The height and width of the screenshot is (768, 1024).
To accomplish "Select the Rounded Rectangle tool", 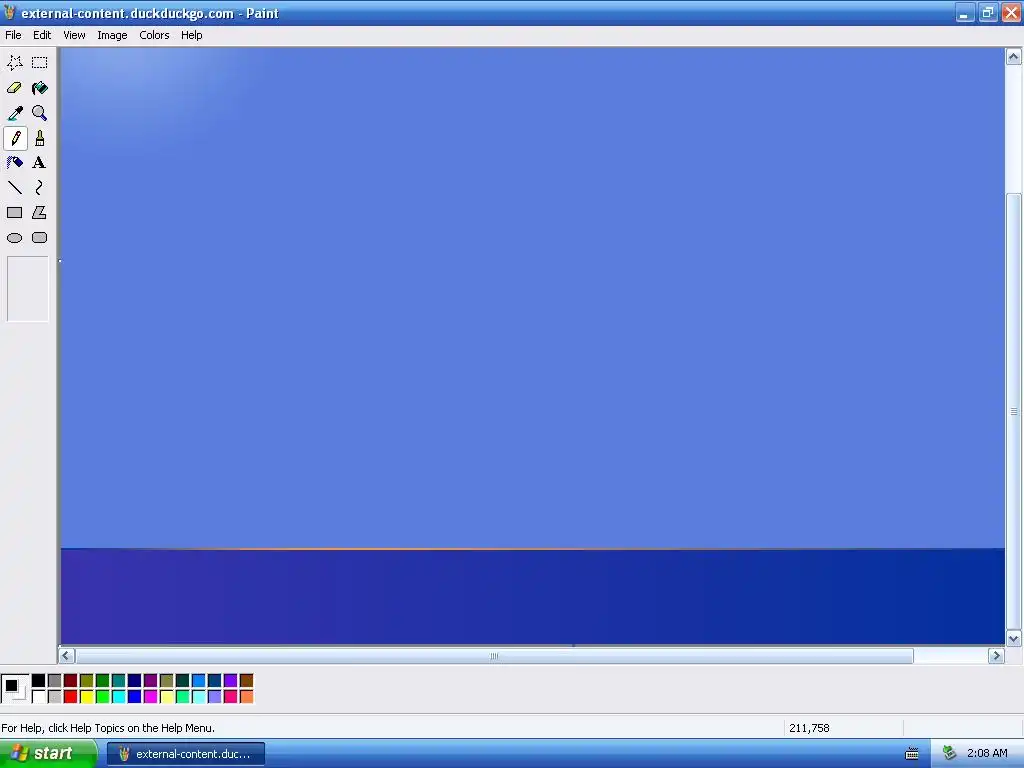I will [40, 238].
